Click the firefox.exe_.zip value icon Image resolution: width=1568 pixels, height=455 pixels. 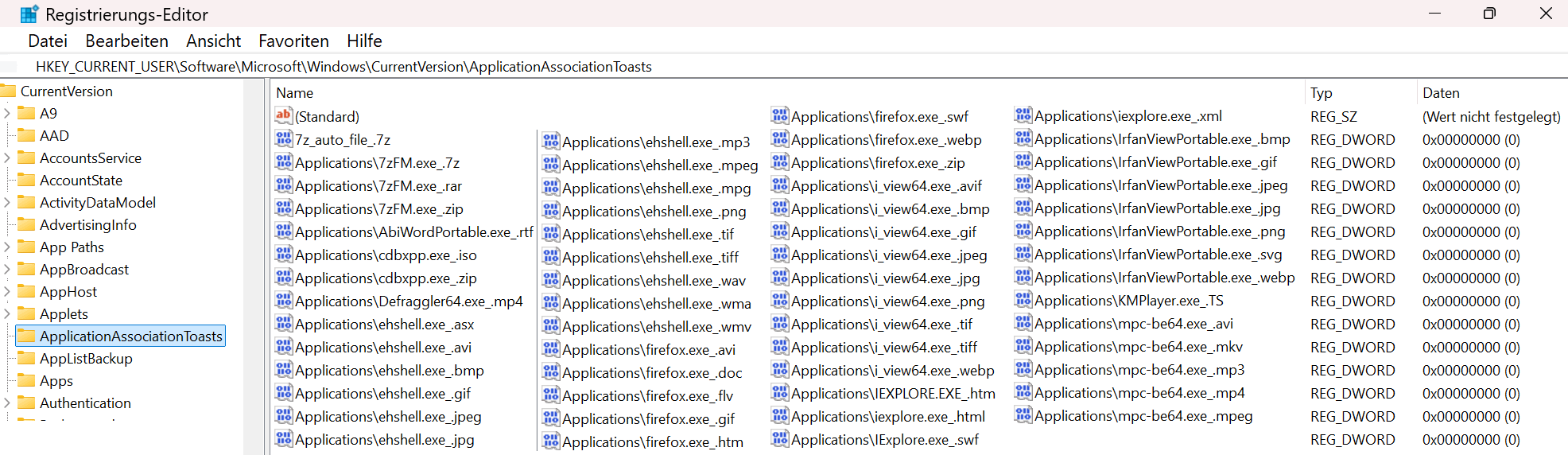tap(780, 161)
